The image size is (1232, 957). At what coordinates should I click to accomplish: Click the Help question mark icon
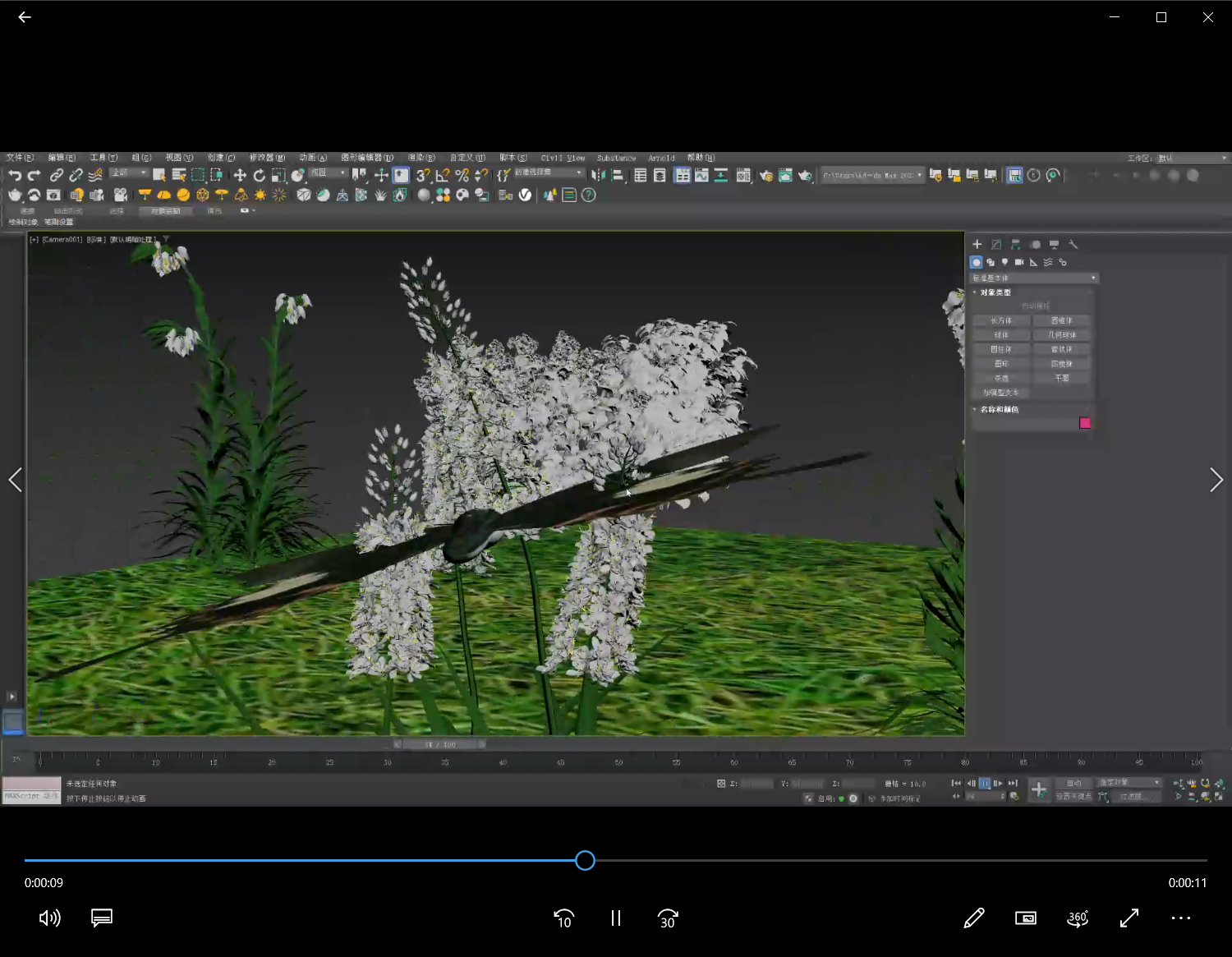tap(588, 195)
